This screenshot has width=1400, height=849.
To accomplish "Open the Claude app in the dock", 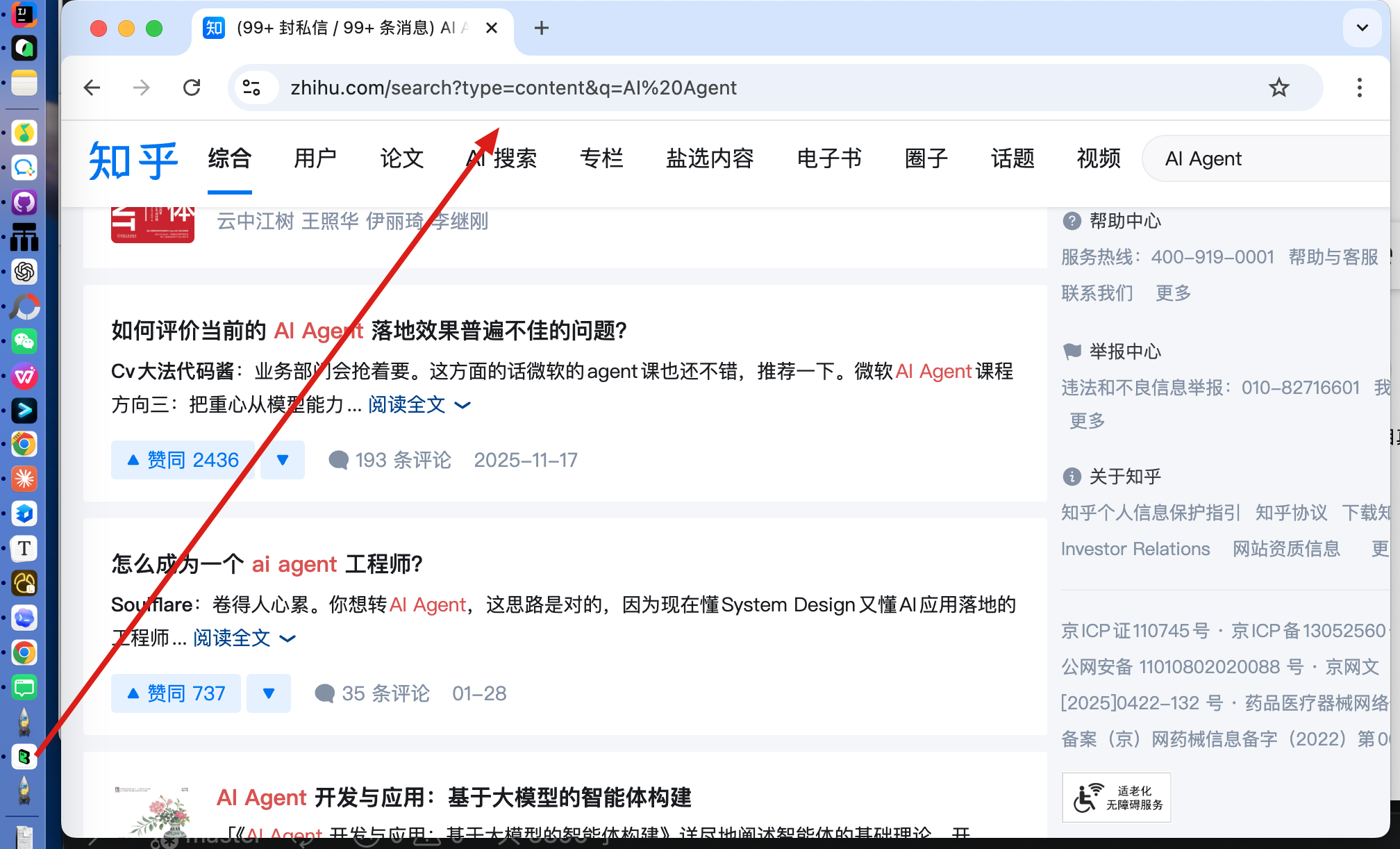I will [x=24, y=479].
